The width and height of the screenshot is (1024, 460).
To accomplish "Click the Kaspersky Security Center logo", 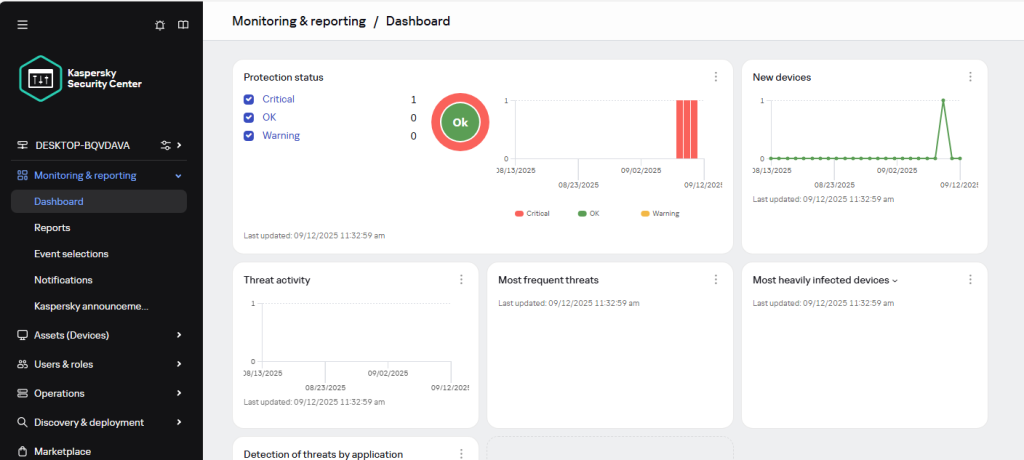I will 81,78.
